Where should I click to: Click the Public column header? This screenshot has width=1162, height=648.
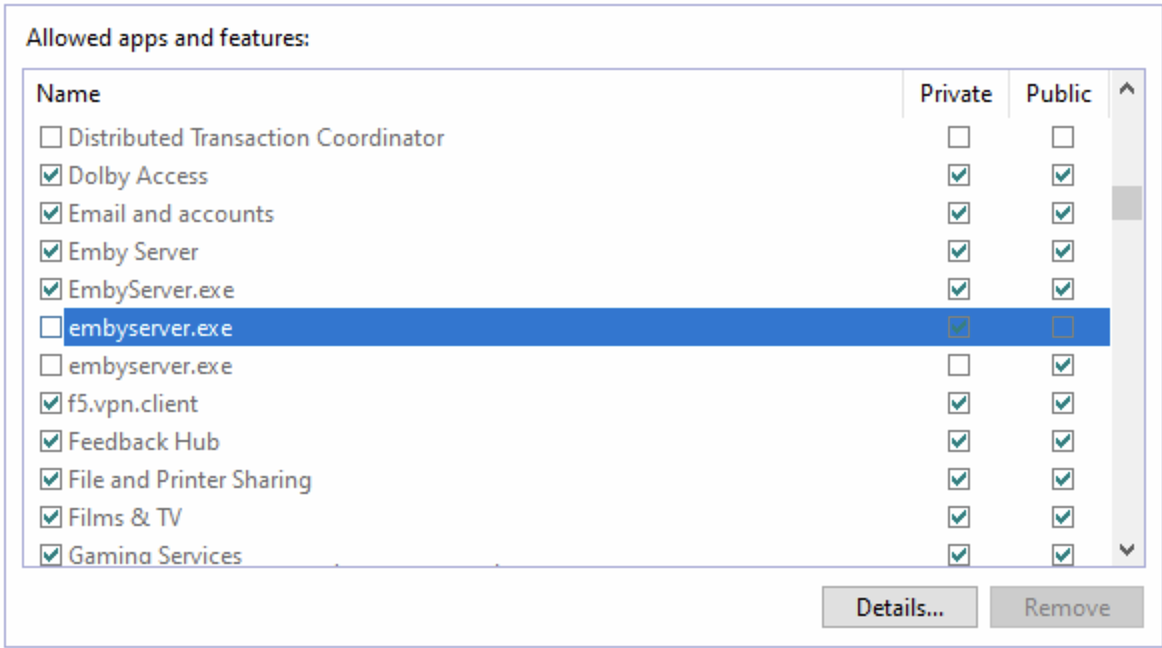[x=1059, y=94]
